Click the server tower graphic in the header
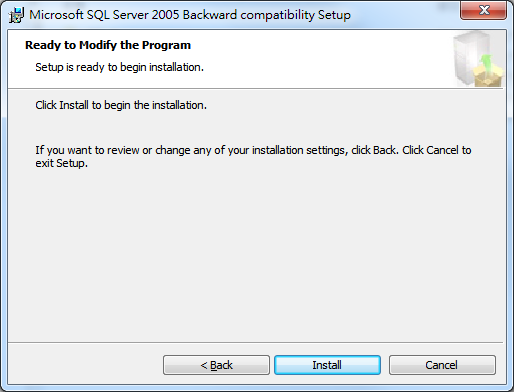Image resolution: width=514 pixels, height=392 pixels. click(x=468, y=57)
